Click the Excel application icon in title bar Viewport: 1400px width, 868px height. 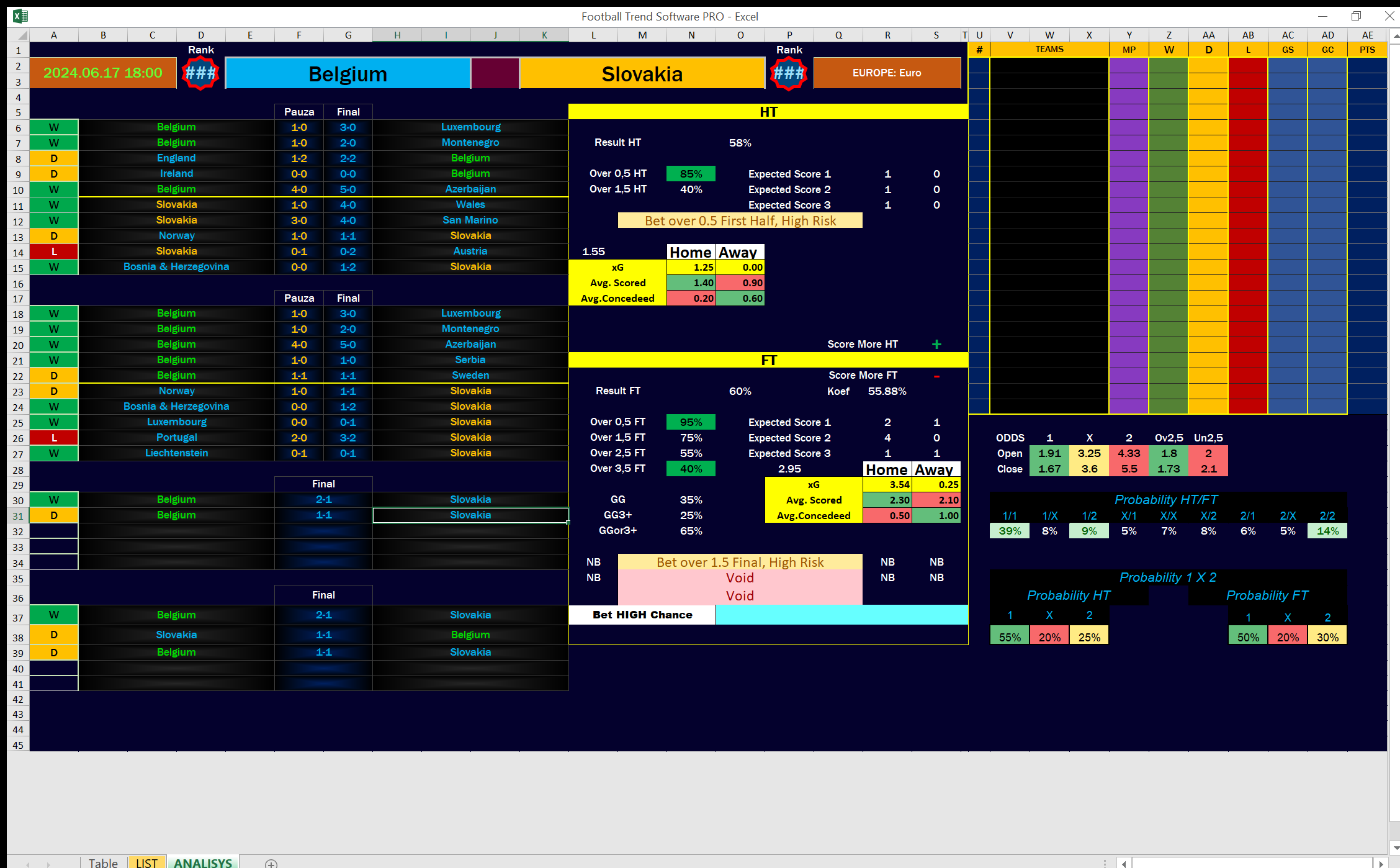pos(20,16)
